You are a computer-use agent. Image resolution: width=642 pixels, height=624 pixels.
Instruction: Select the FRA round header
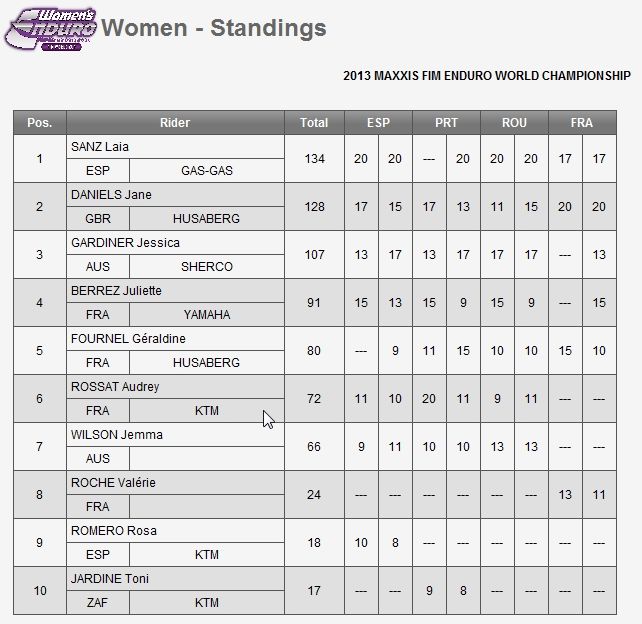(x=582, y=122)
